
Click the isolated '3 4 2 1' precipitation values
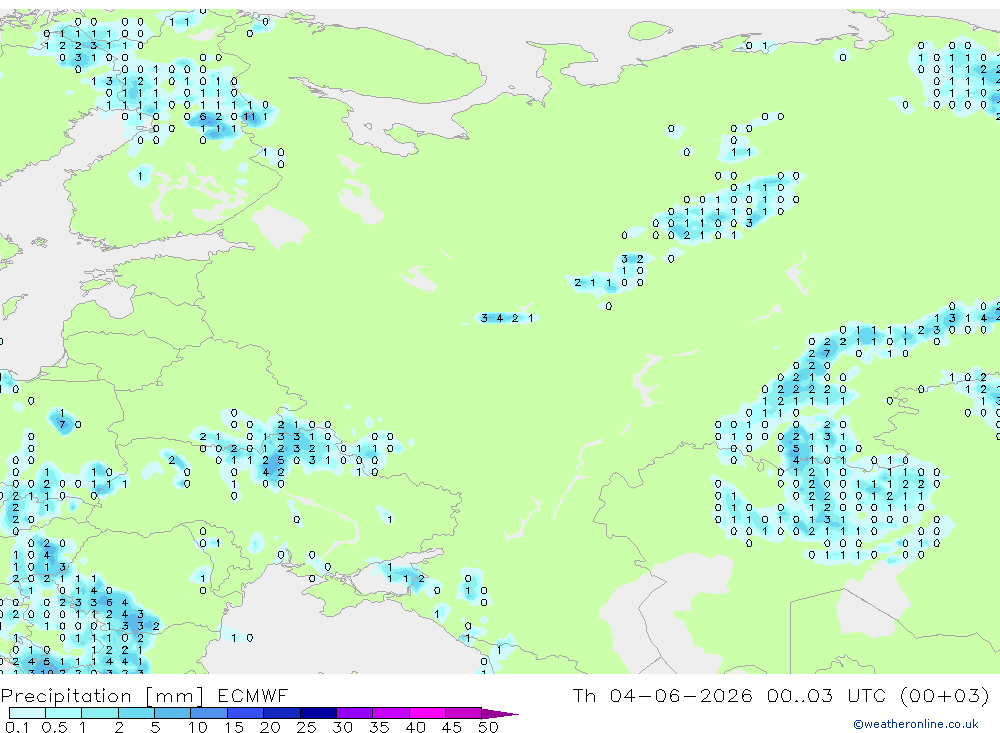click(x=508, y=318)
